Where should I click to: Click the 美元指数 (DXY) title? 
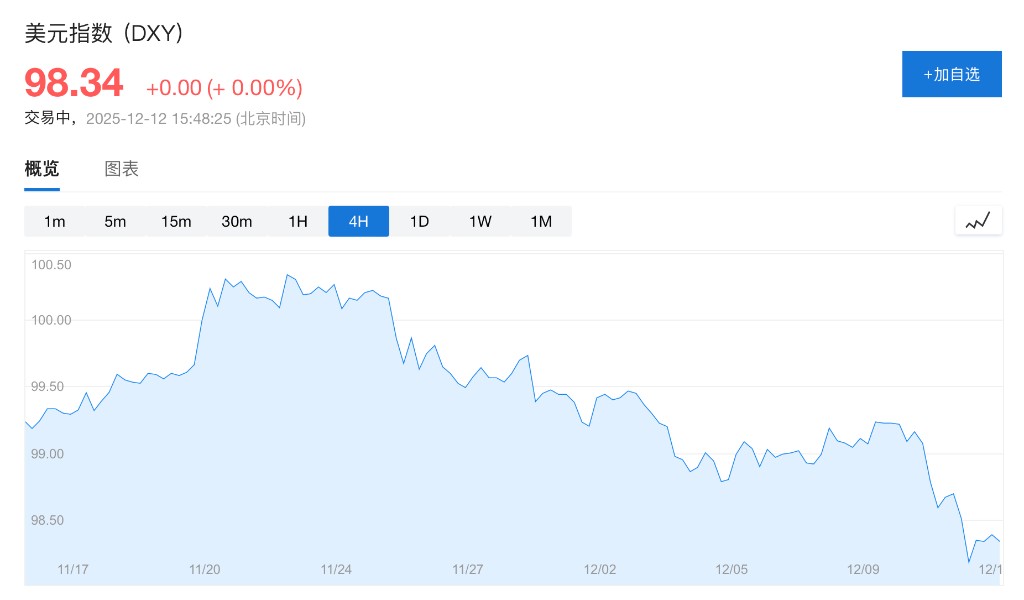coord(104,33)
